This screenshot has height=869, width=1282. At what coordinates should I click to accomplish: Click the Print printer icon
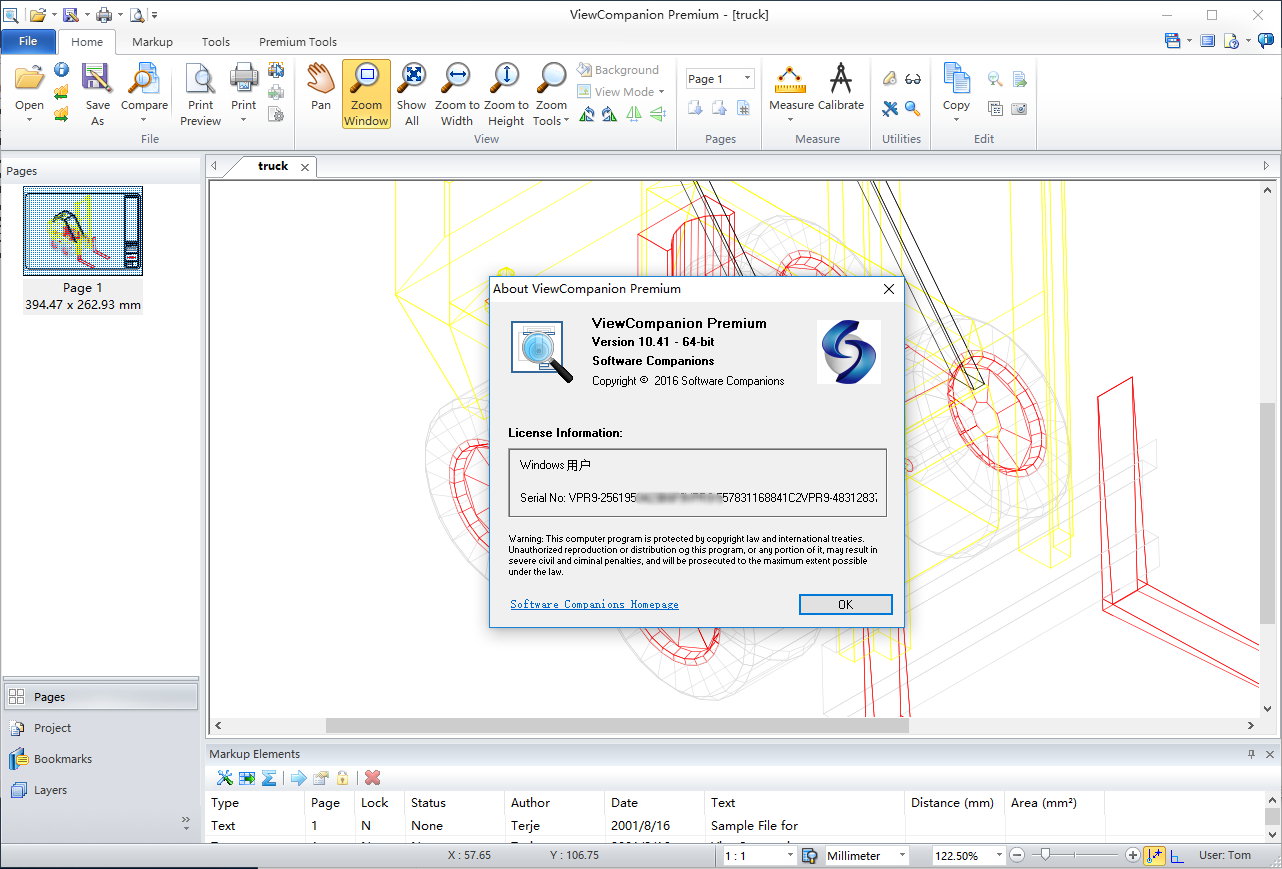(x=244, y=78)
